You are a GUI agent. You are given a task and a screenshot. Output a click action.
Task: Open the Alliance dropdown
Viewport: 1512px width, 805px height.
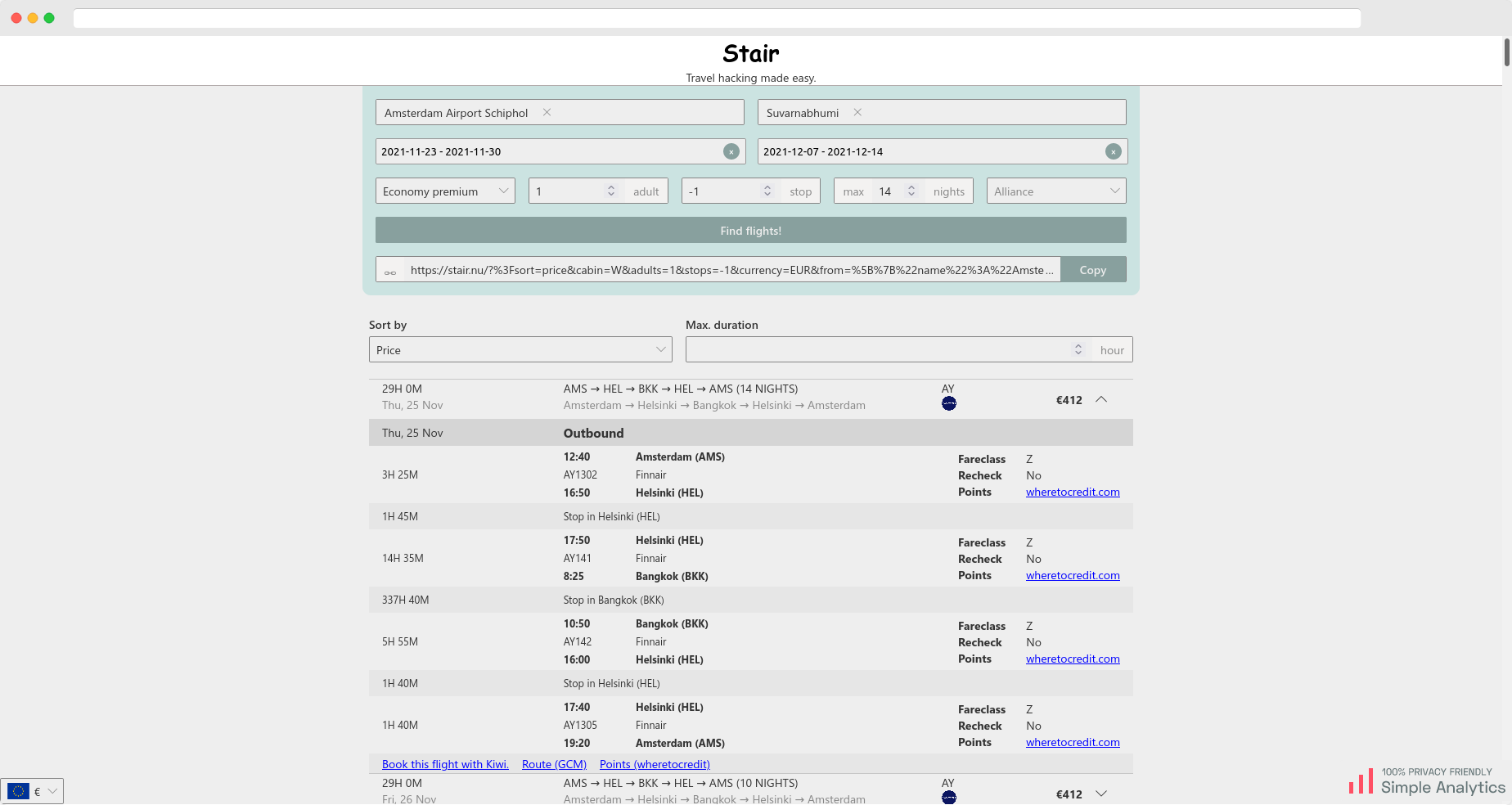pyautogui.click(x=1056, y=191)
